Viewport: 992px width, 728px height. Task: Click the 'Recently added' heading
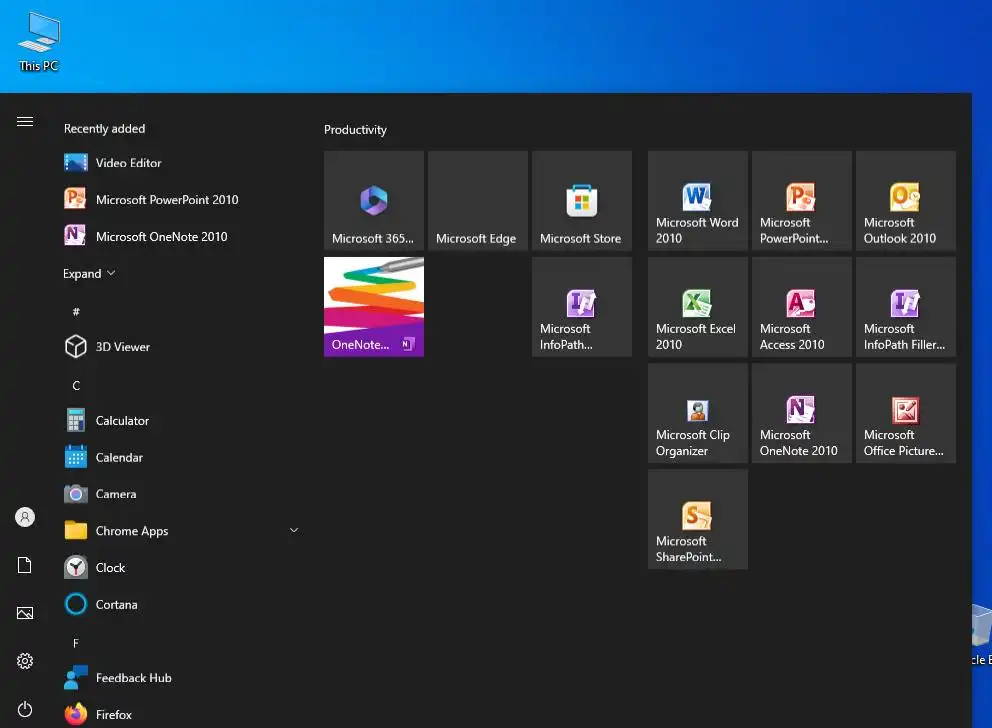click(x=104, y=128)
